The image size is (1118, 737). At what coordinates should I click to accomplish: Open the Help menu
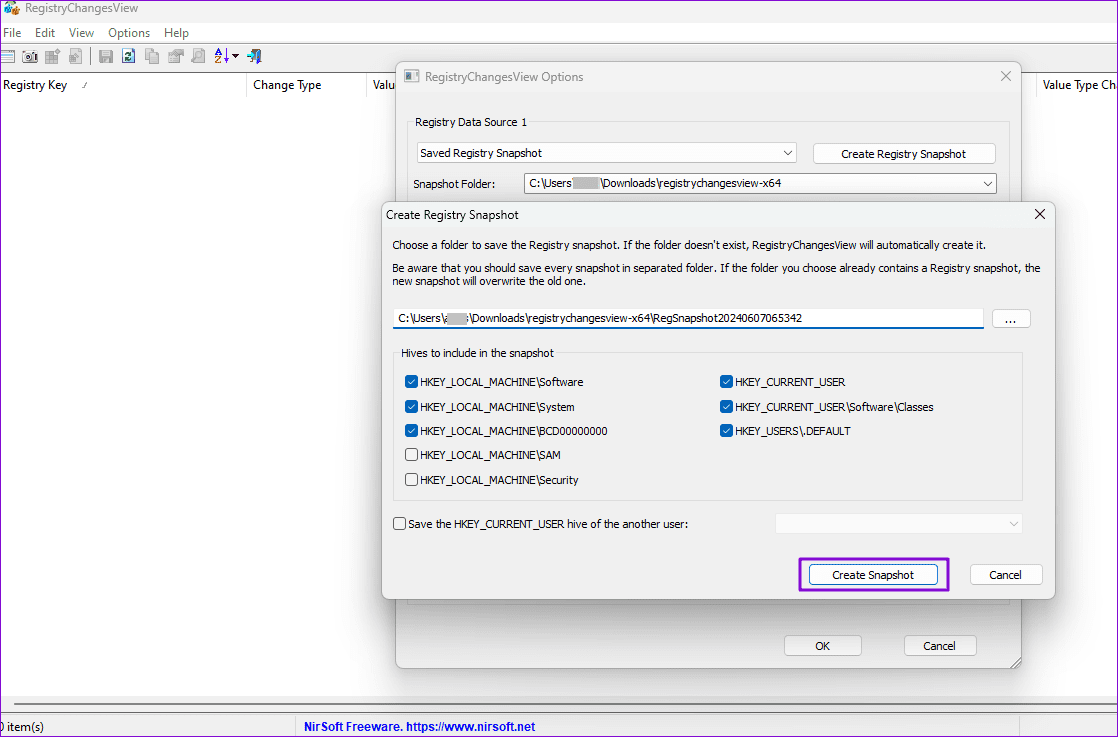pyautogui.click(x=176, y=33)
